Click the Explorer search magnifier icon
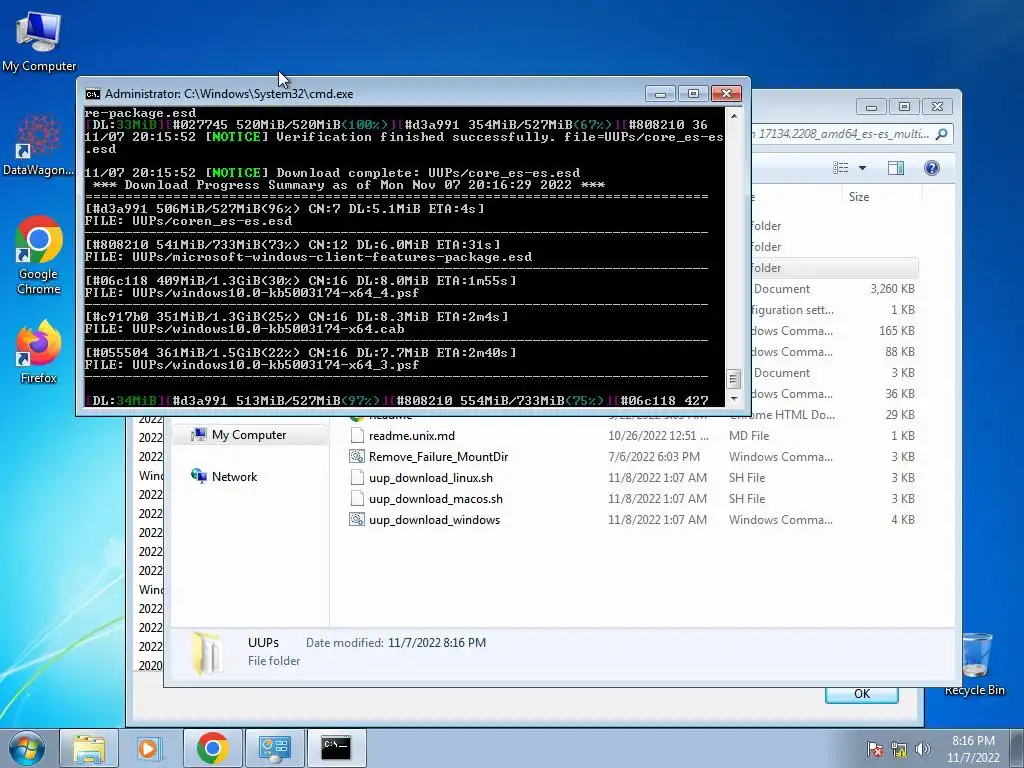 [941, 134]
